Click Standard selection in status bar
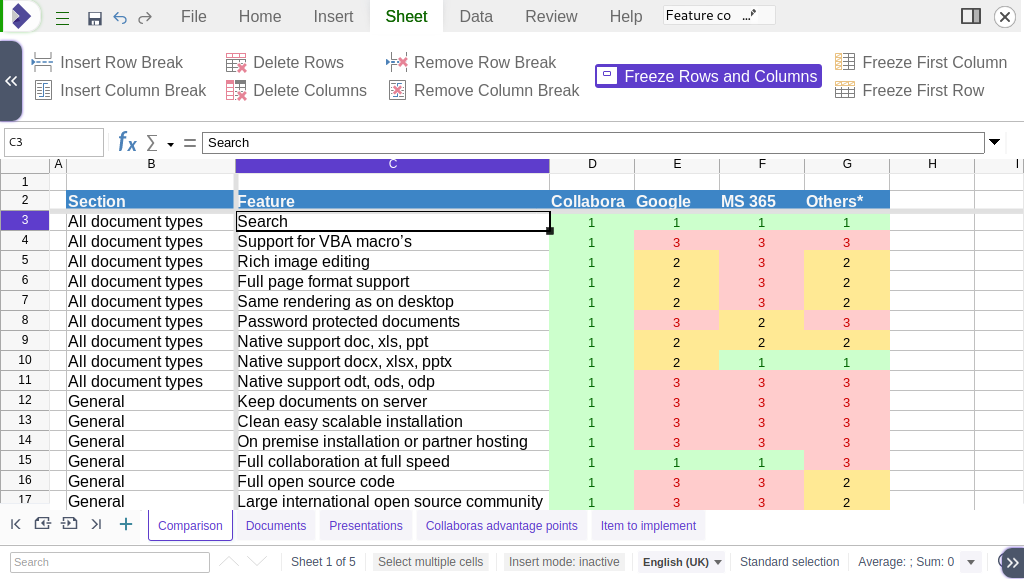The width and height of the screenshot is (1024, 579). click(x=789, y=562)
